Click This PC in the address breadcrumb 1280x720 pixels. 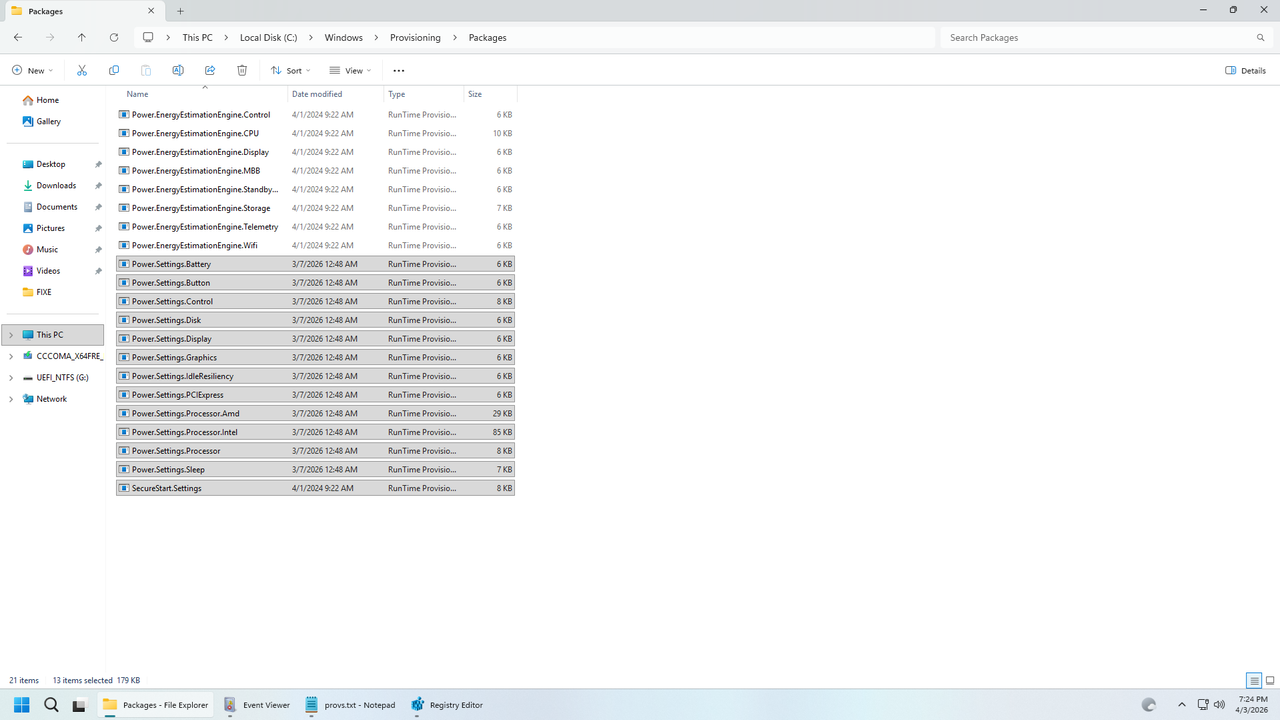pyautogui.click(x=197, y=38)
